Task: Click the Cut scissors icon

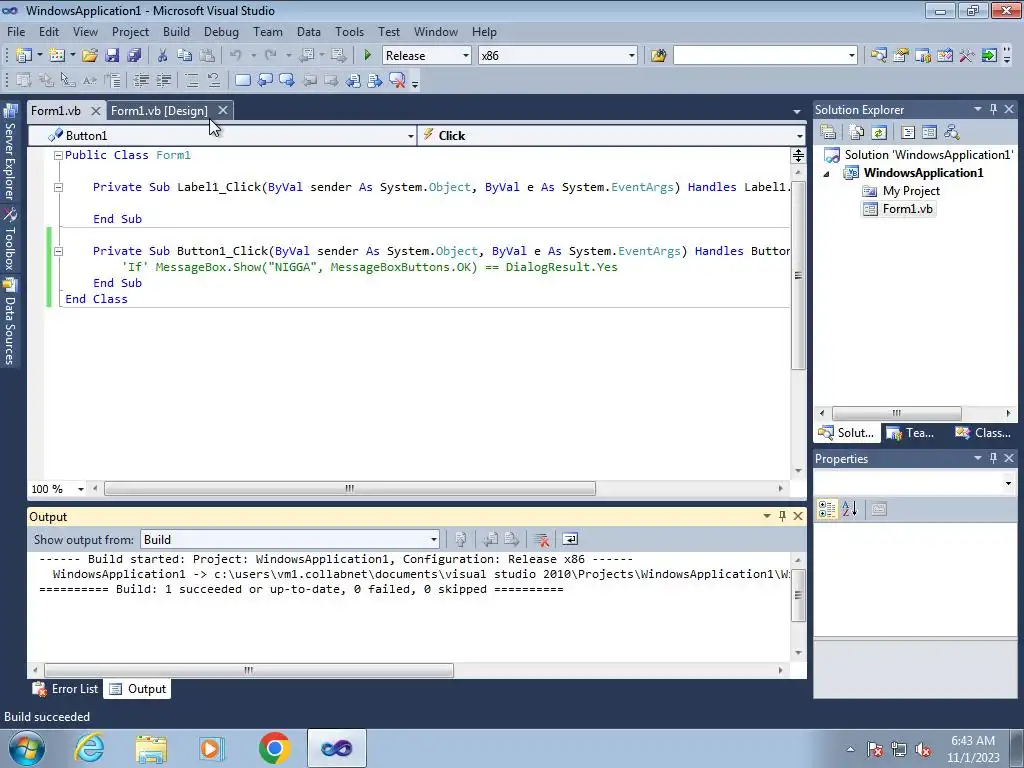Action: click(x=163, y=56)
